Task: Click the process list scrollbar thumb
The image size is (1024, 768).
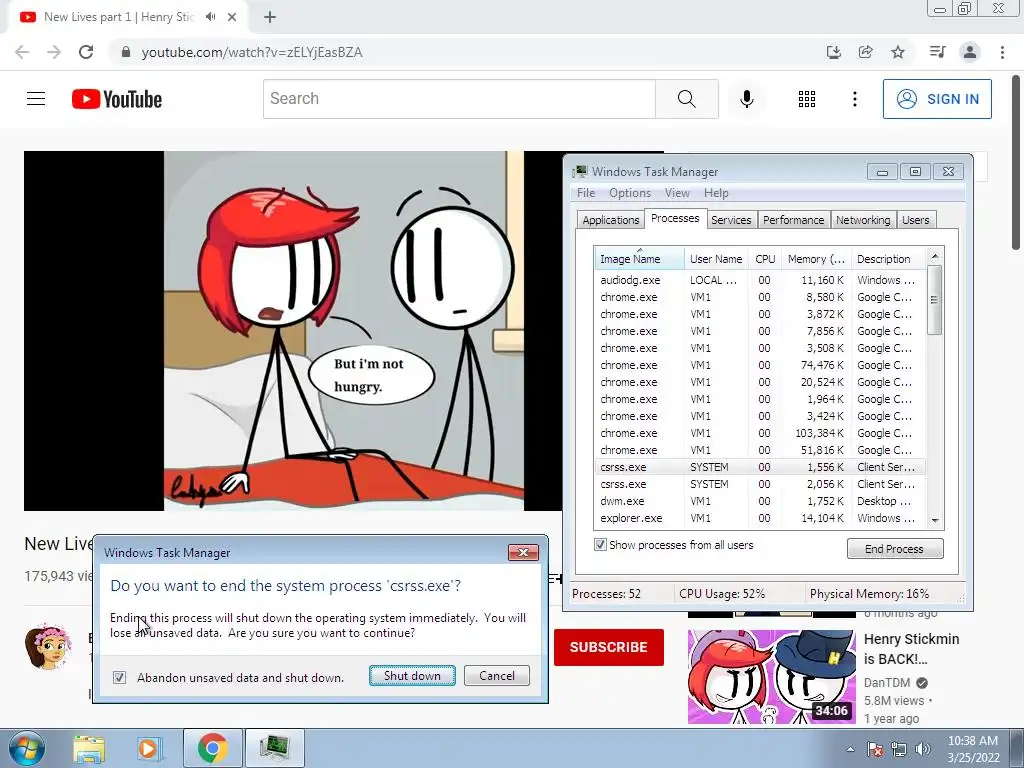Action: click(x=935, y=300)
